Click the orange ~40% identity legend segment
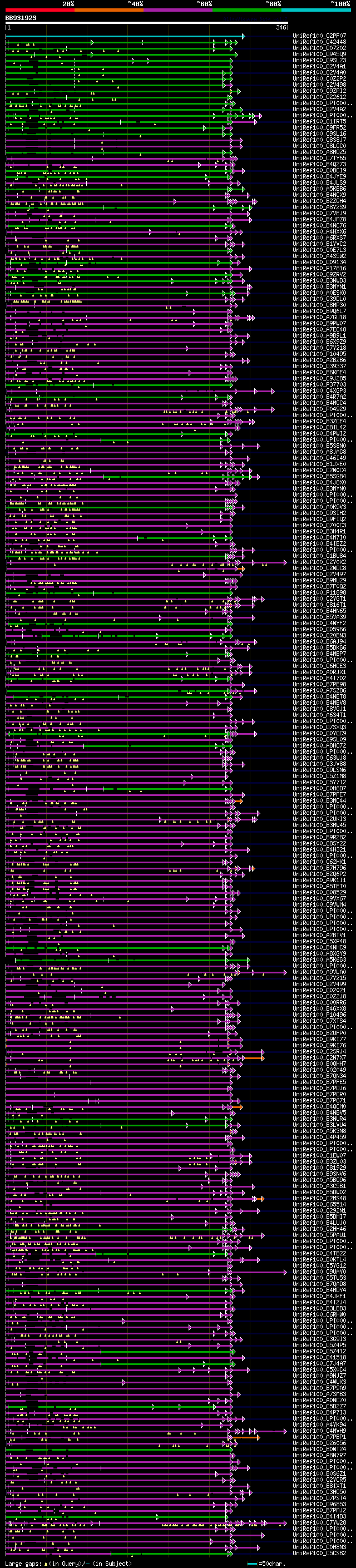This screenshot has width=356, height=1568. pos(109,10)
